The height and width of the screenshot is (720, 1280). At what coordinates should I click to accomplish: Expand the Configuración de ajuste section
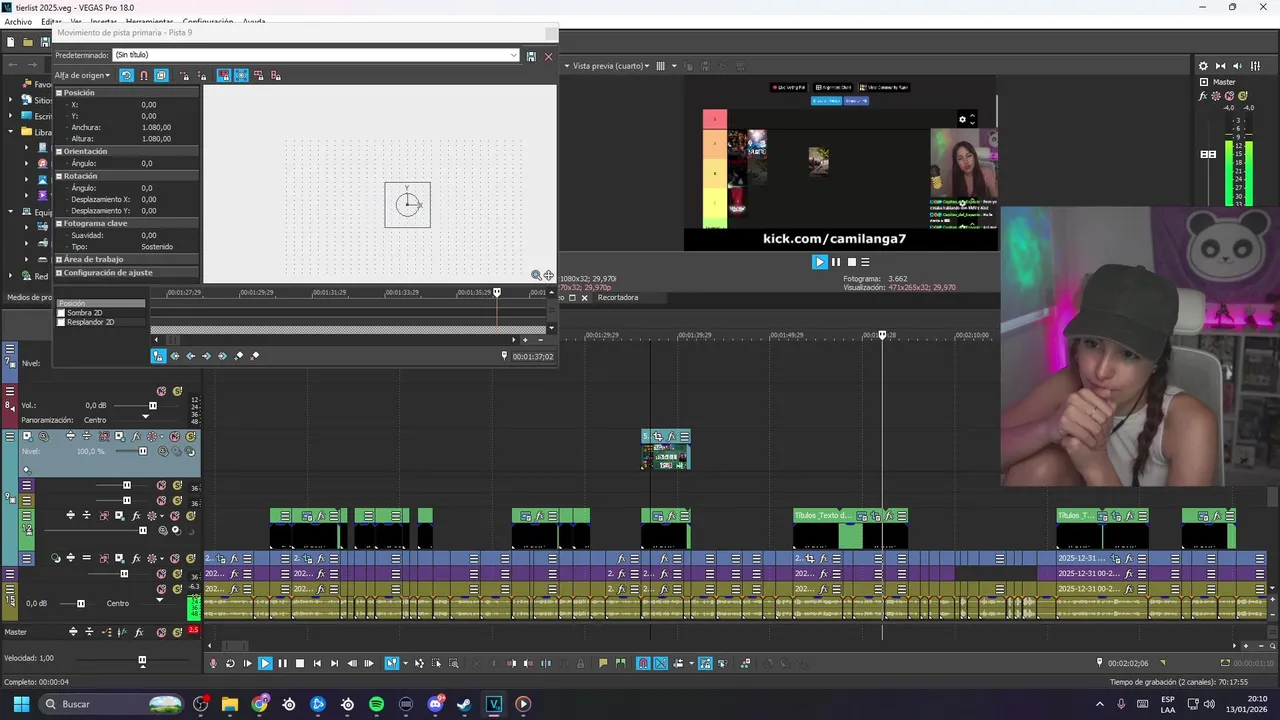point(59,272)
